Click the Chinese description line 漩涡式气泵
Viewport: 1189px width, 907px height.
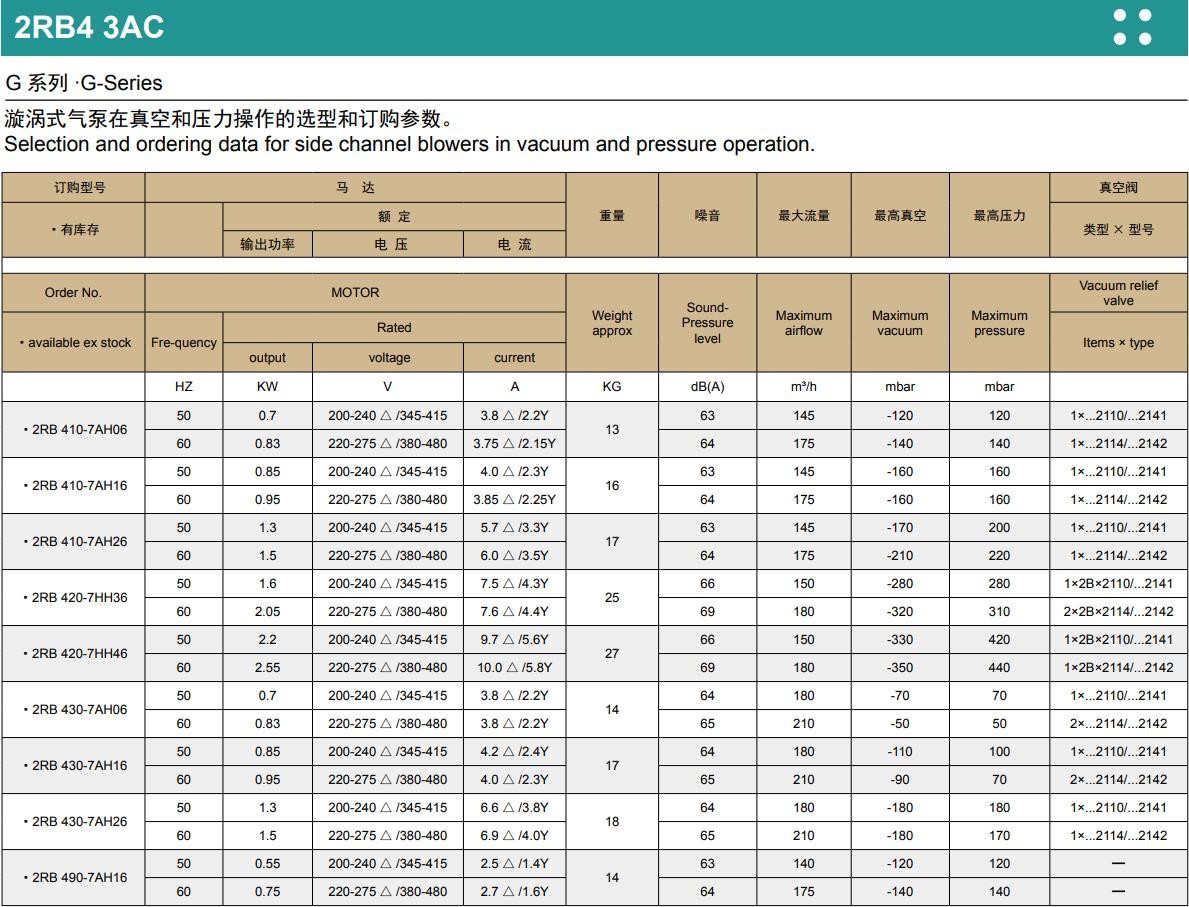click(x=230, y=119)
